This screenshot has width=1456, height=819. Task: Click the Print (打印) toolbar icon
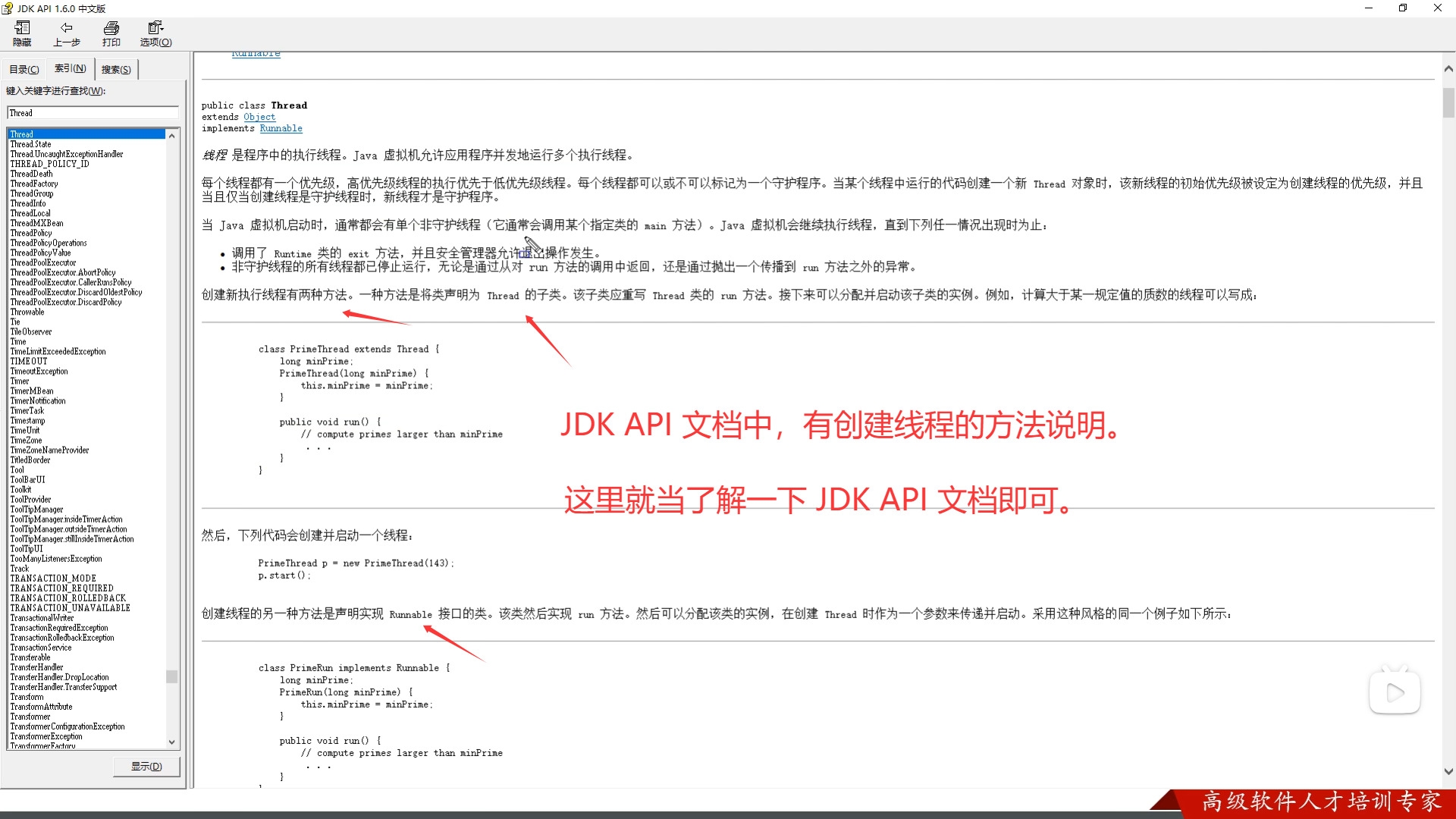click(111, 33)
